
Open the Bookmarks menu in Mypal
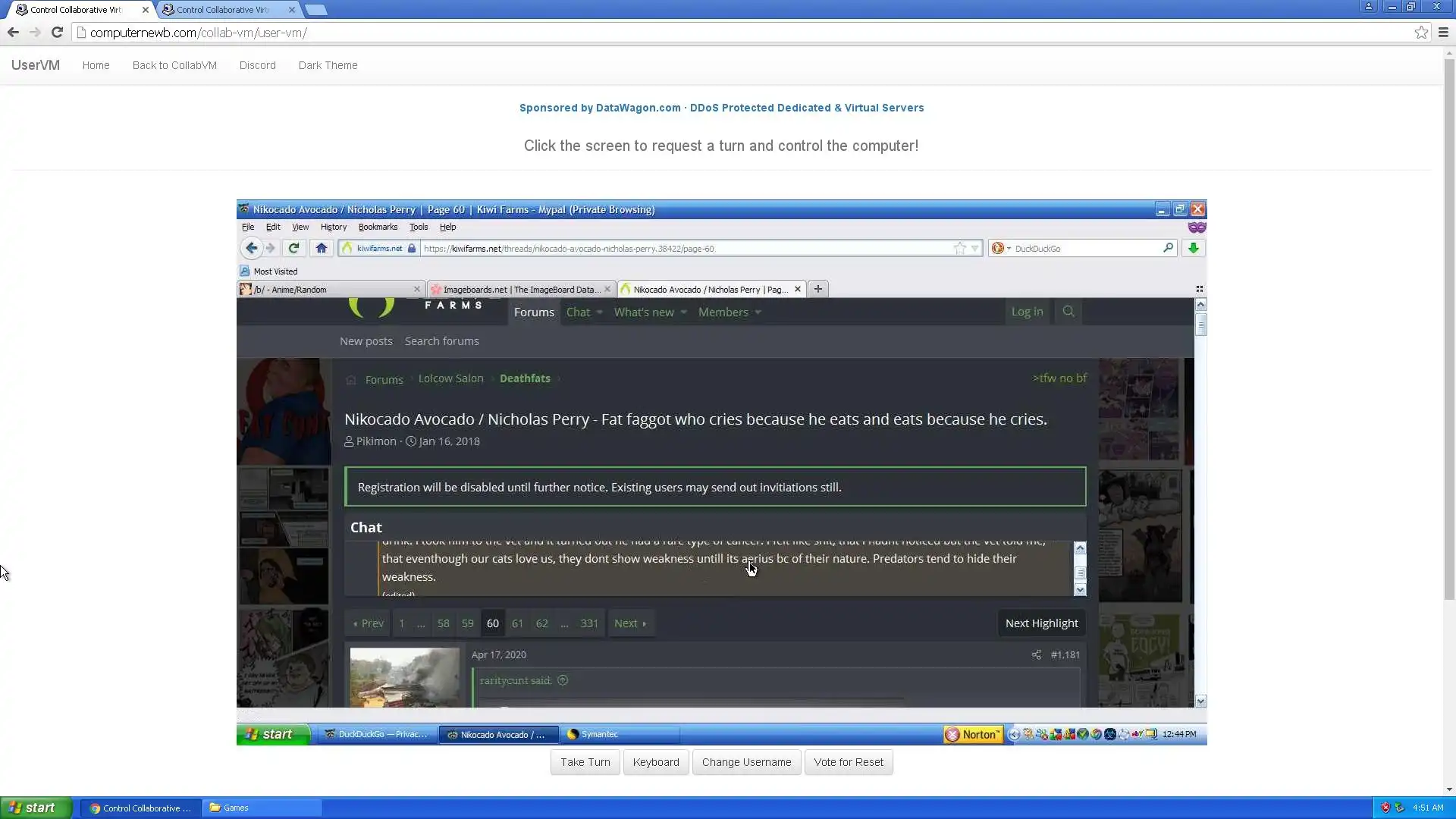tap(378, 227)
